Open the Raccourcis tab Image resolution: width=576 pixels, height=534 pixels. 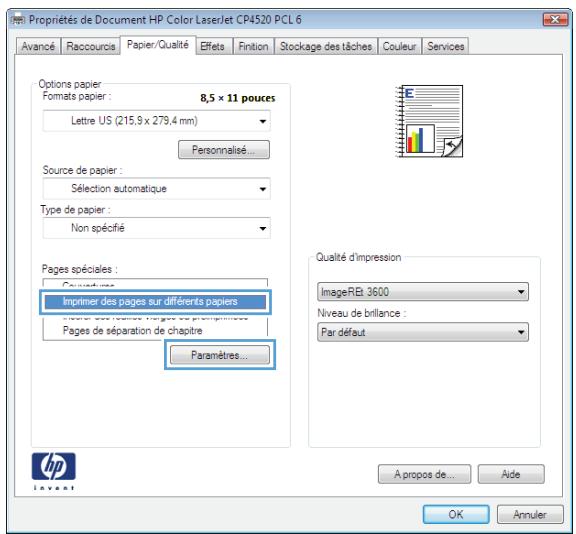click(x=91, y=46)
